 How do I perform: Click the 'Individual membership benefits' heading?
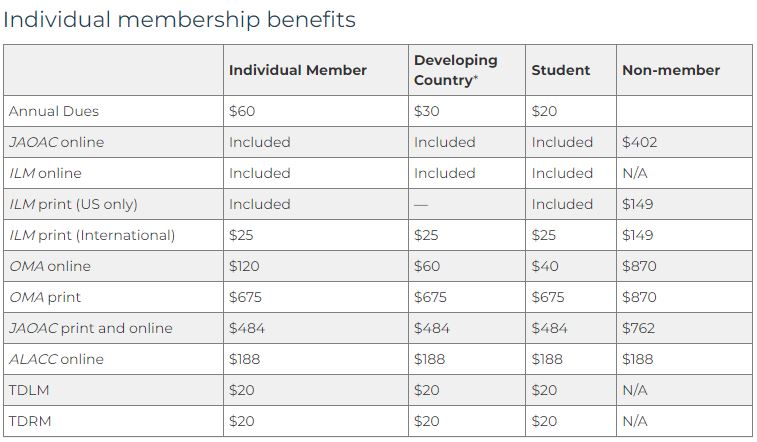click(x=180, y=19)
